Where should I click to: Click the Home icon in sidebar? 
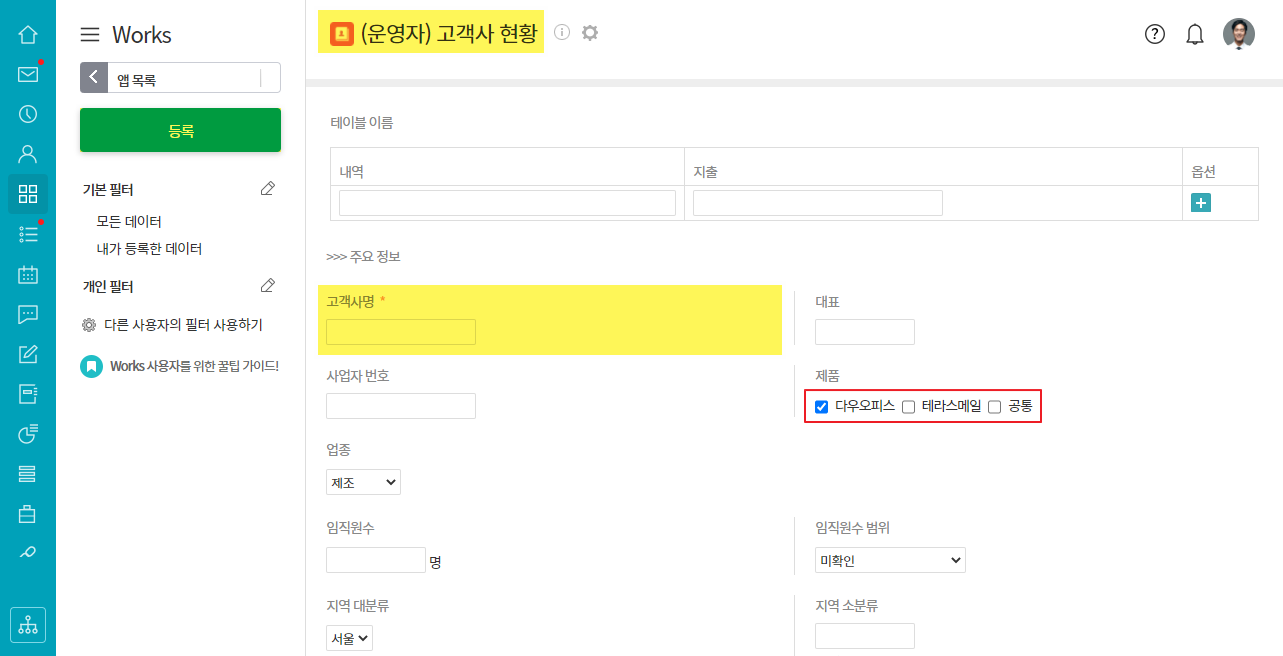(x=28, y=35)
